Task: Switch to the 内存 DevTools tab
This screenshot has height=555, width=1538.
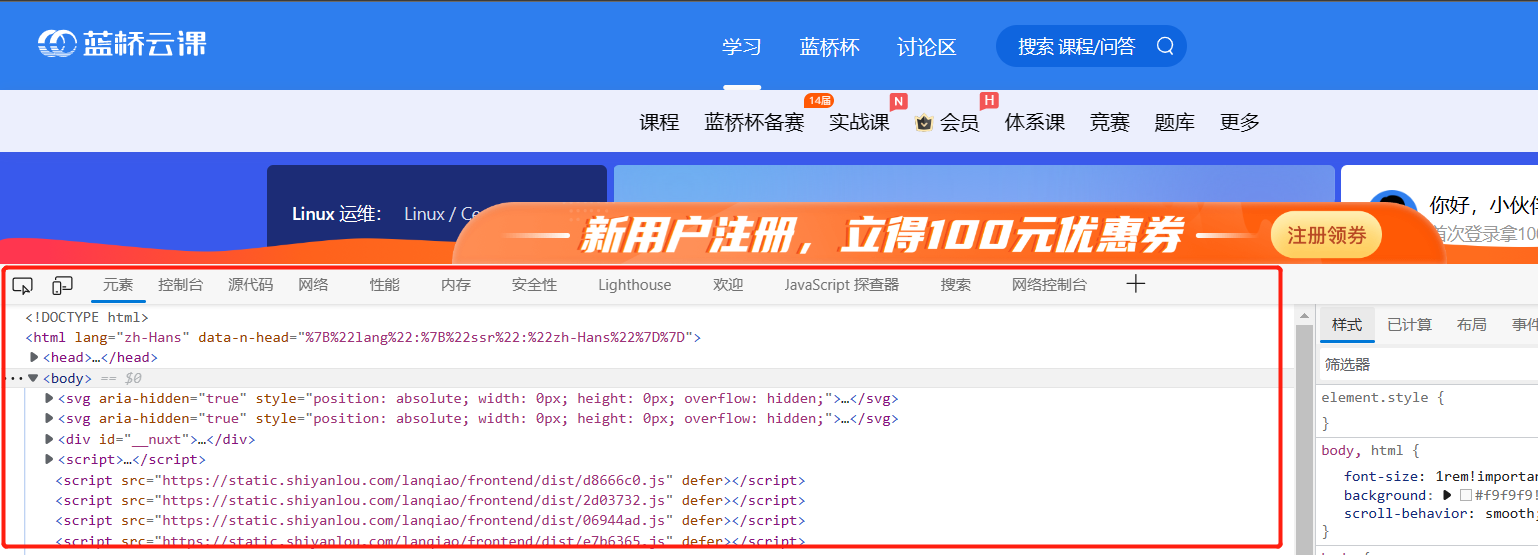Action: click(x=455, y=285)
